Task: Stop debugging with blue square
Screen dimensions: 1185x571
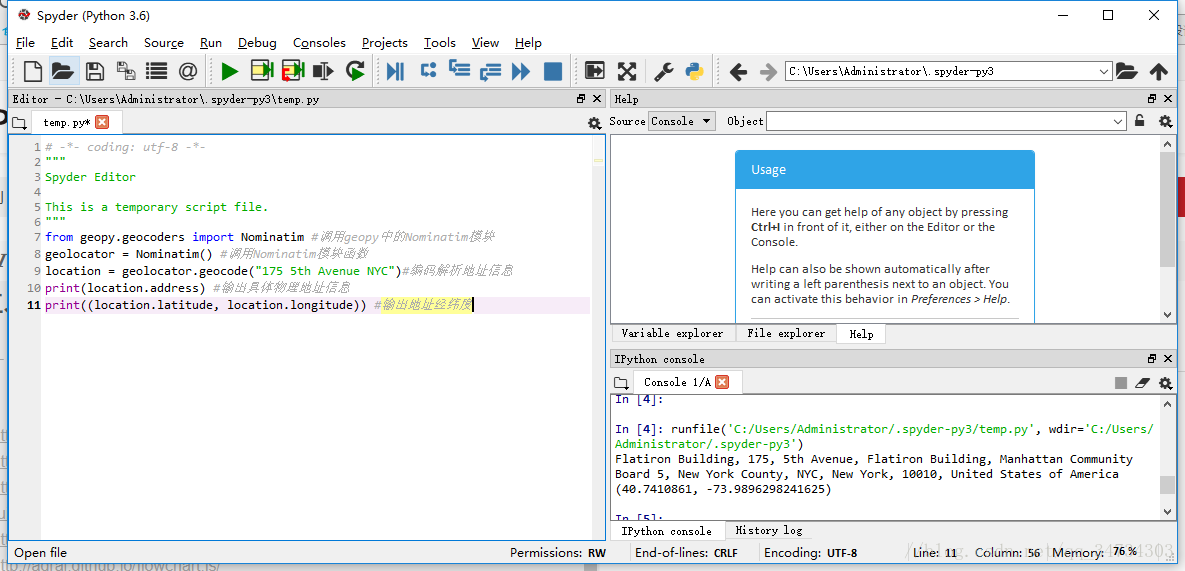Action: click(553, 71)
